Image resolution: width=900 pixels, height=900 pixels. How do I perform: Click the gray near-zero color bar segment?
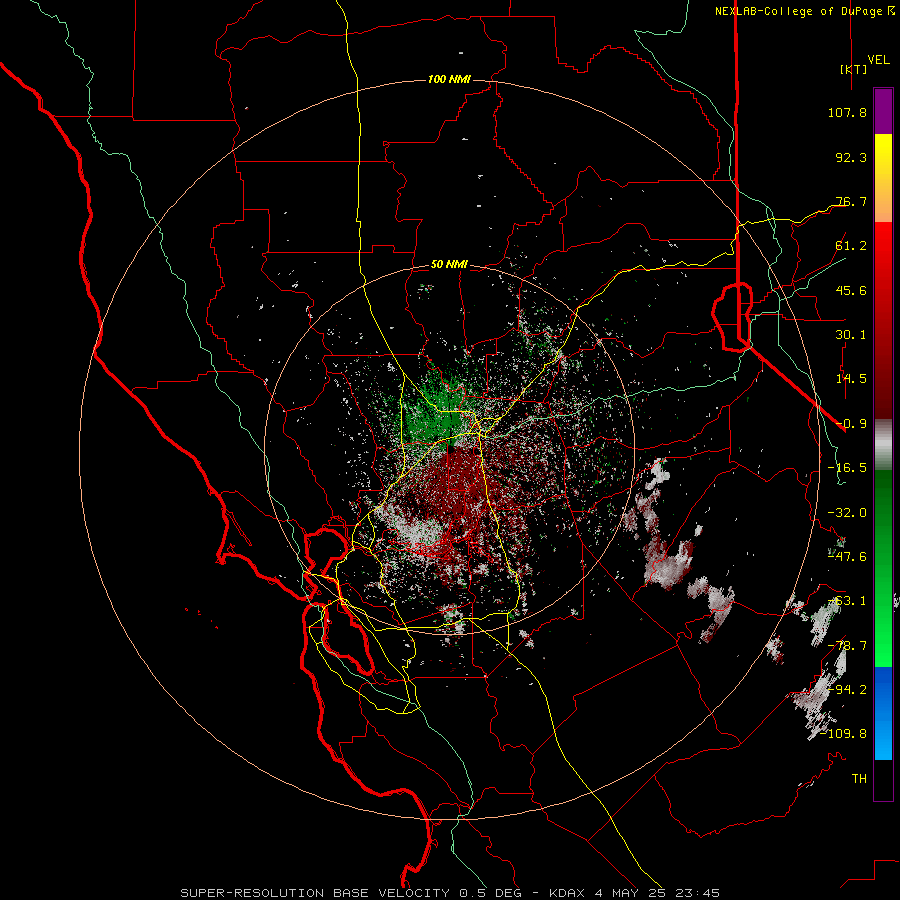click(x=883, y=445)
